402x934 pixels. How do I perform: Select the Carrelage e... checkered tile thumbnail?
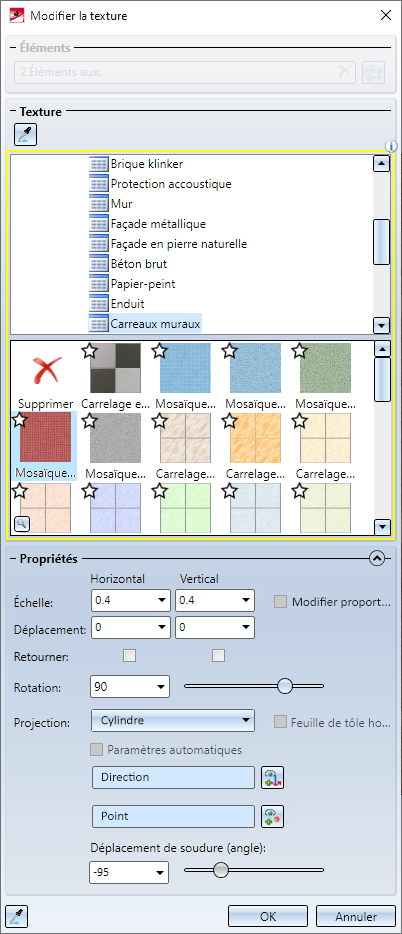point(116,368)
